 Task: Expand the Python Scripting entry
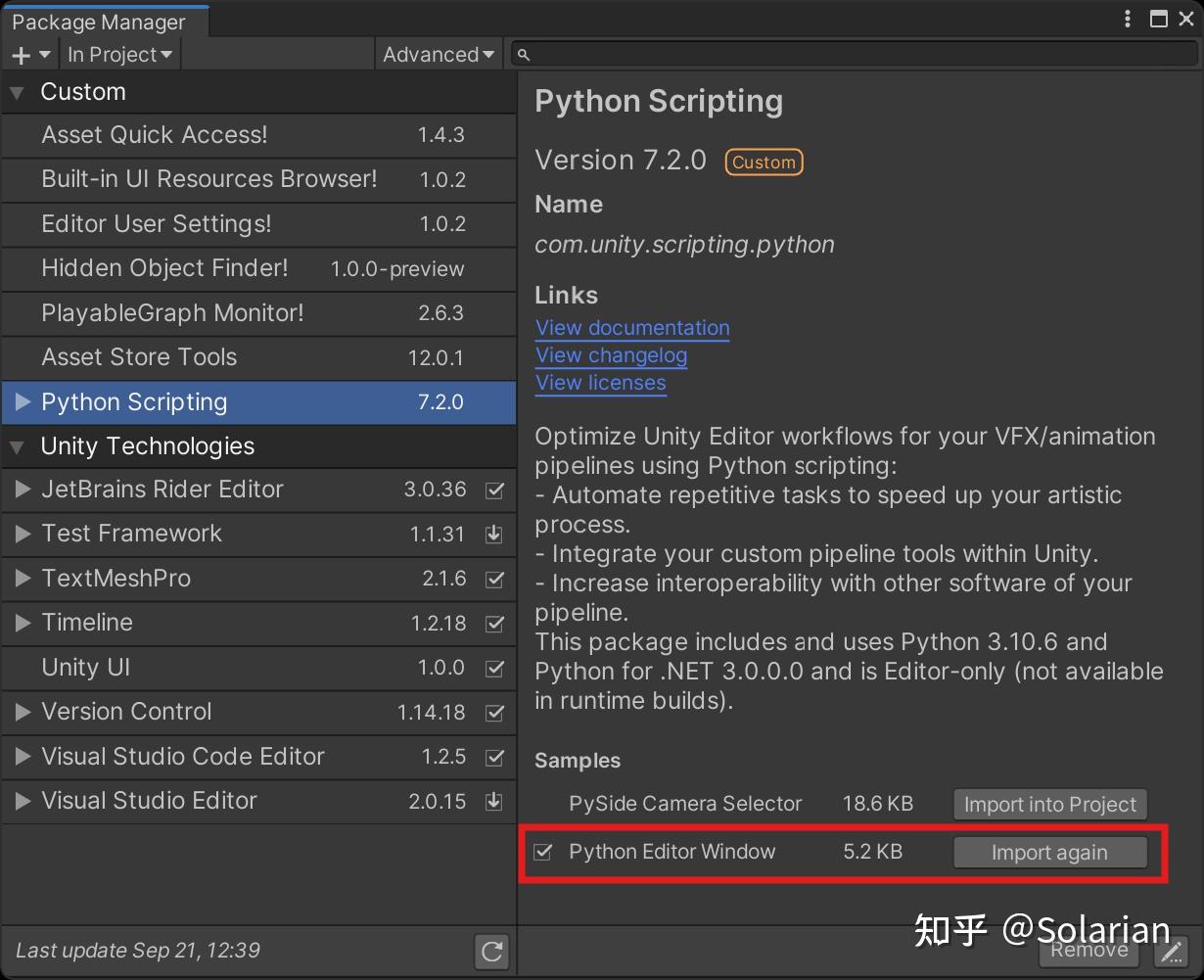pyautogui.click(x=22, y=402)
